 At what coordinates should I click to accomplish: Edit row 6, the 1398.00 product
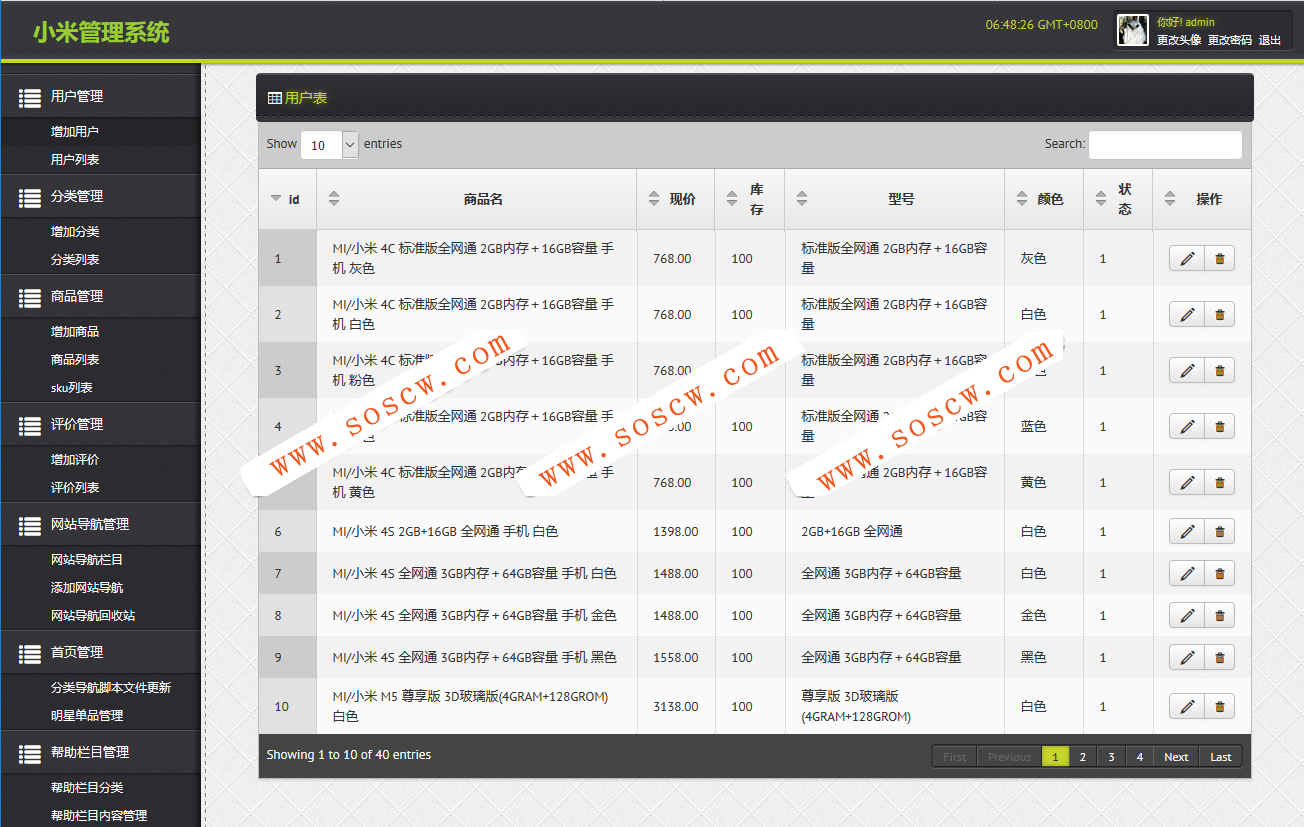[1187, 532]
